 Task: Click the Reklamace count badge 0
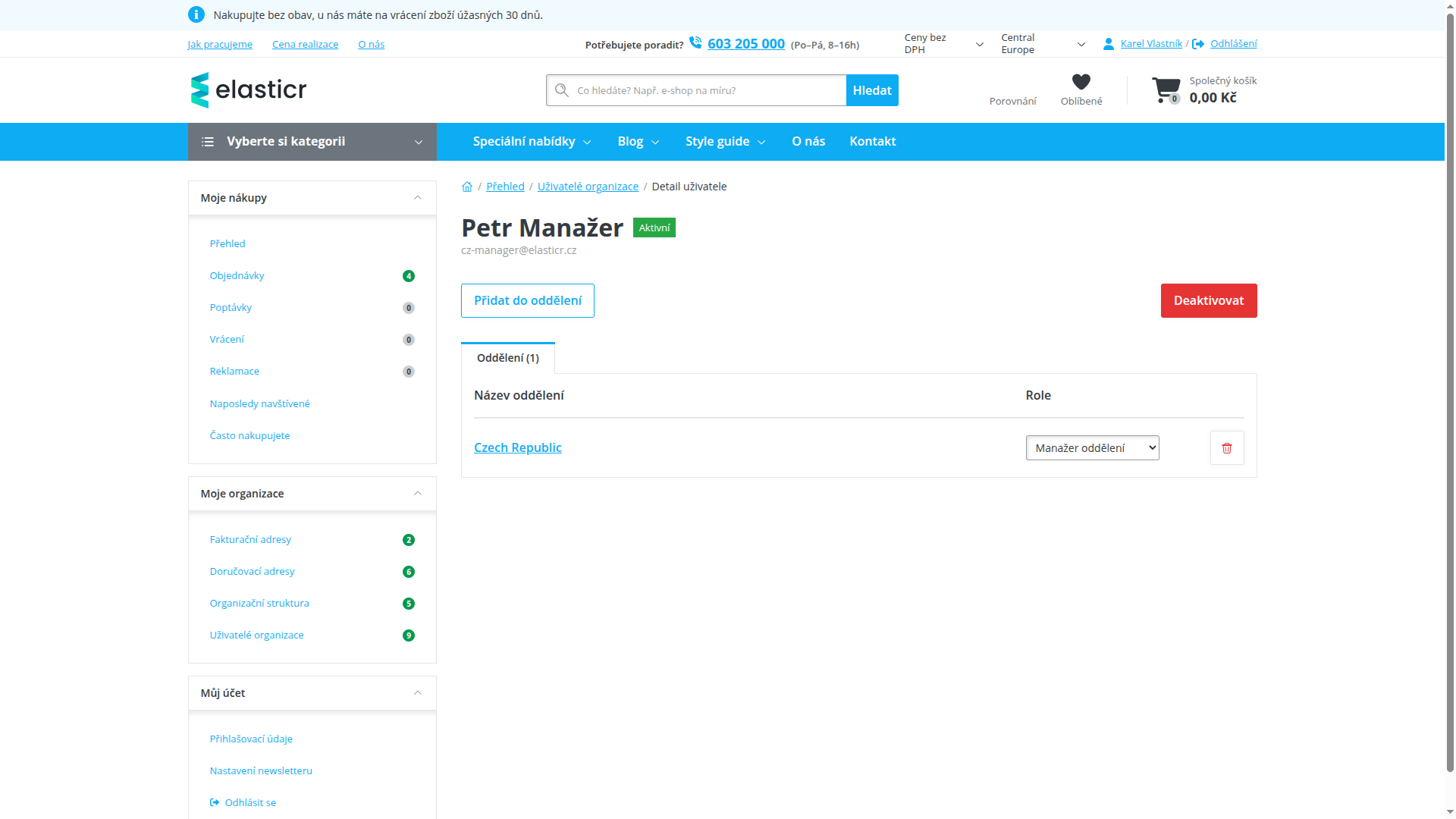(x=409, y=372)
